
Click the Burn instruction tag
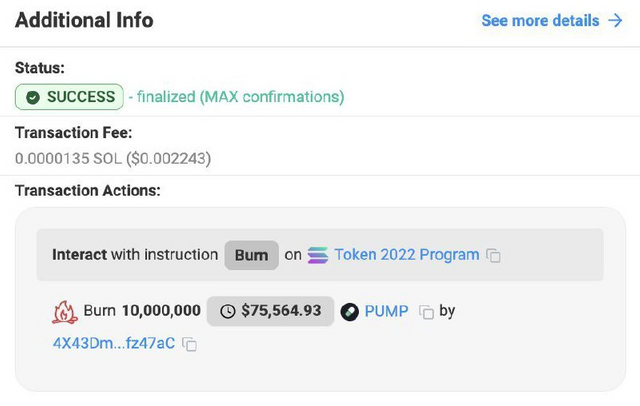pyautogui.click(x=251, y=255)
